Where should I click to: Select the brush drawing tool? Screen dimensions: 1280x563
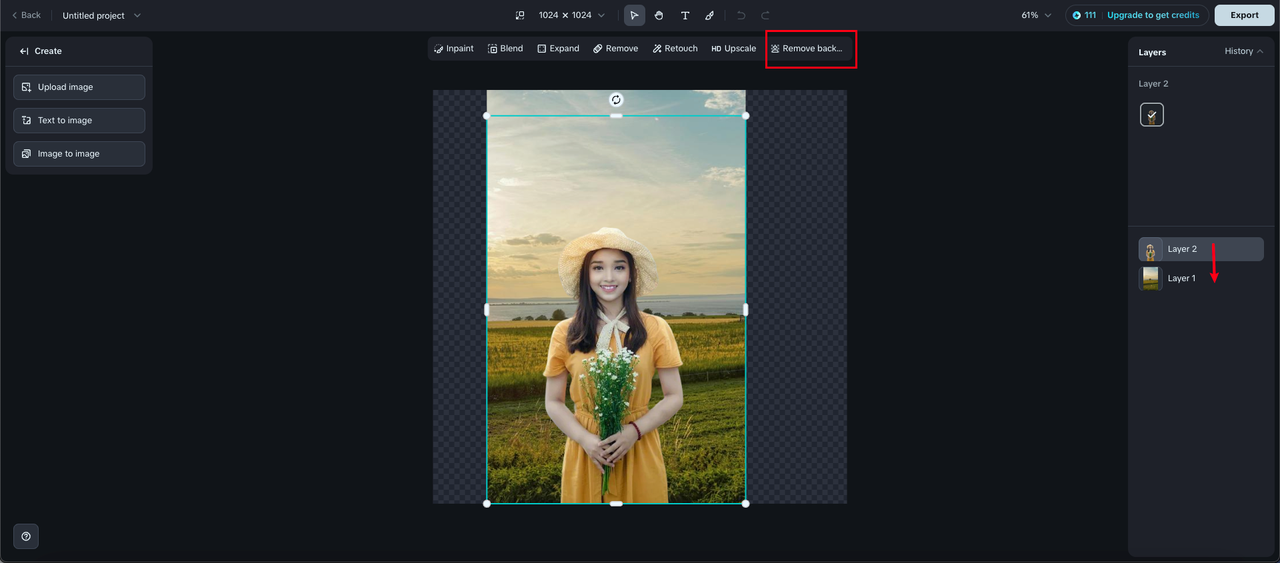click(709, 15)
